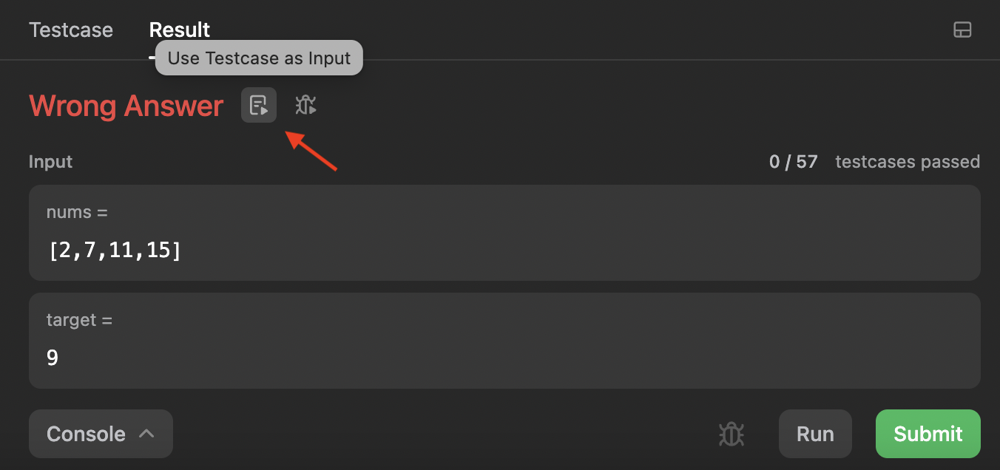Open the debugger icon beside Wrong Answer
This screenshot has height=470, width=1000.
pyautogui.click(x=306, y=105)
